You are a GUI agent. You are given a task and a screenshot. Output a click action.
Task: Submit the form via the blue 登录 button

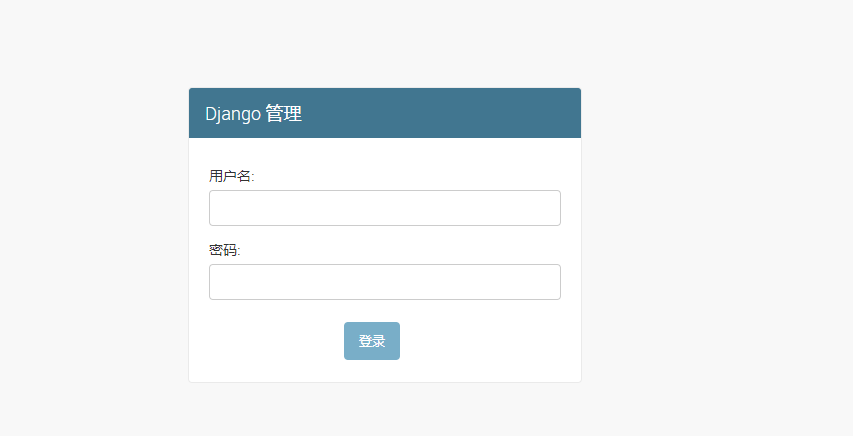[x=372, y=341]
